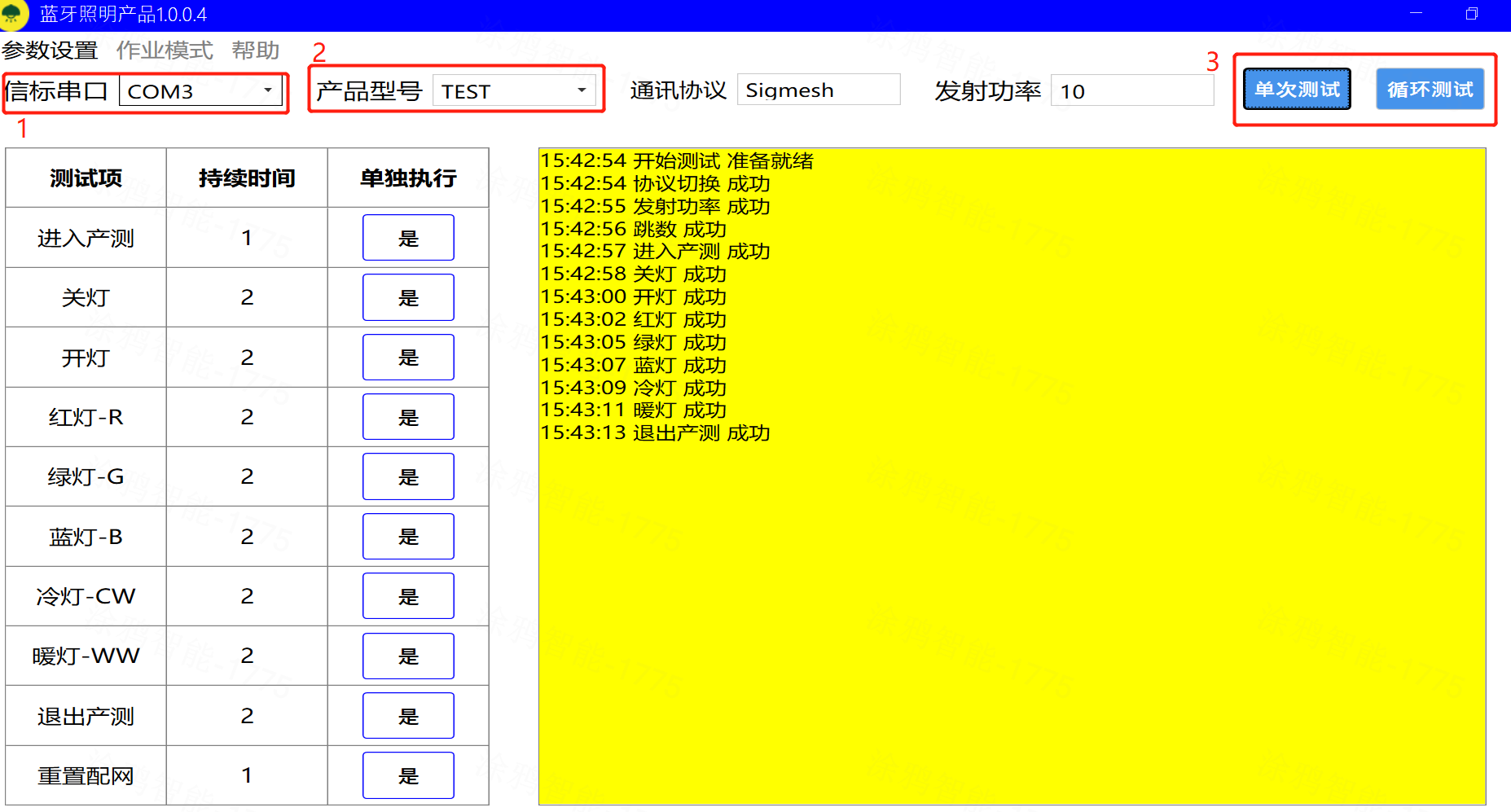Click the 关灯 test item cell
Image resolution: width=1511 pixels, height=812 pixels.
(86, 297)
